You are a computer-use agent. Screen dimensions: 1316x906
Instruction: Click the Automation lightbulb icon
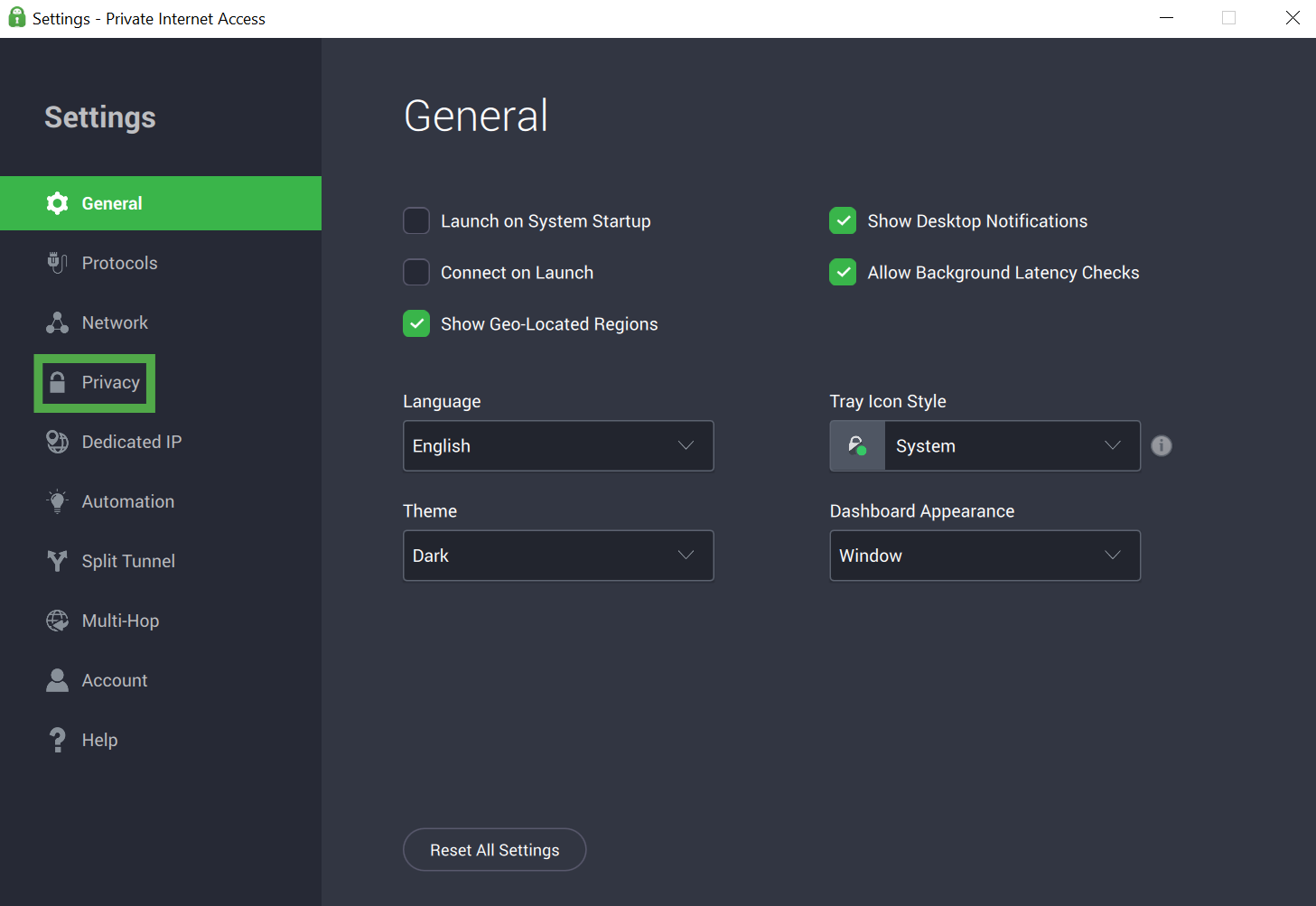coord(57,501)
